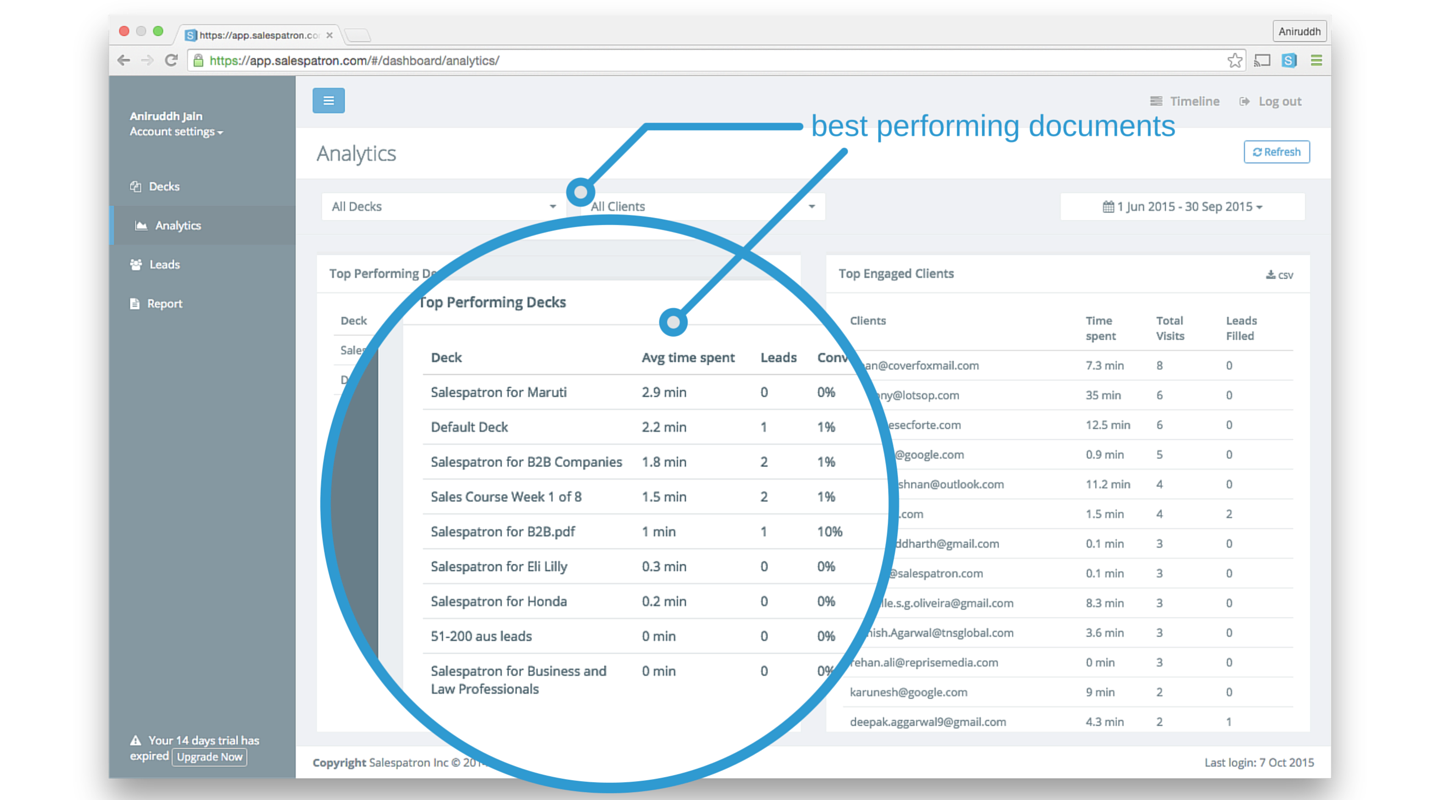This screenshot has width=1440, height=800.
Task: Click the calendar icon in date range
Action: pyautogui.click(x=1108, y=207)
